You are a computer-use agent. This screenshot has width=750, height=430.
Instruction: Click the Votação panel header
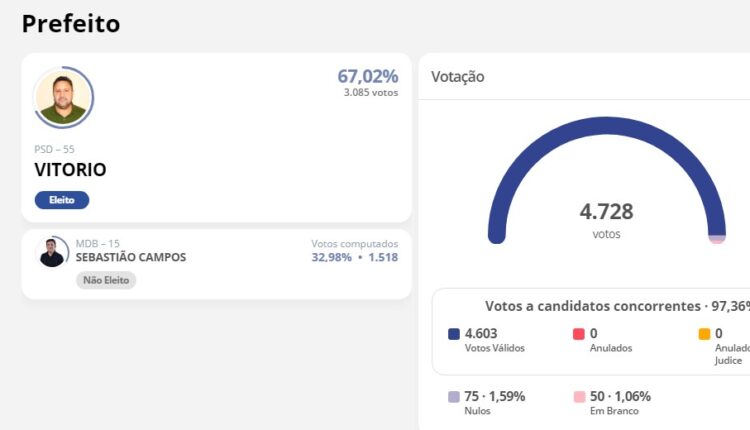[x=458, y=77]
